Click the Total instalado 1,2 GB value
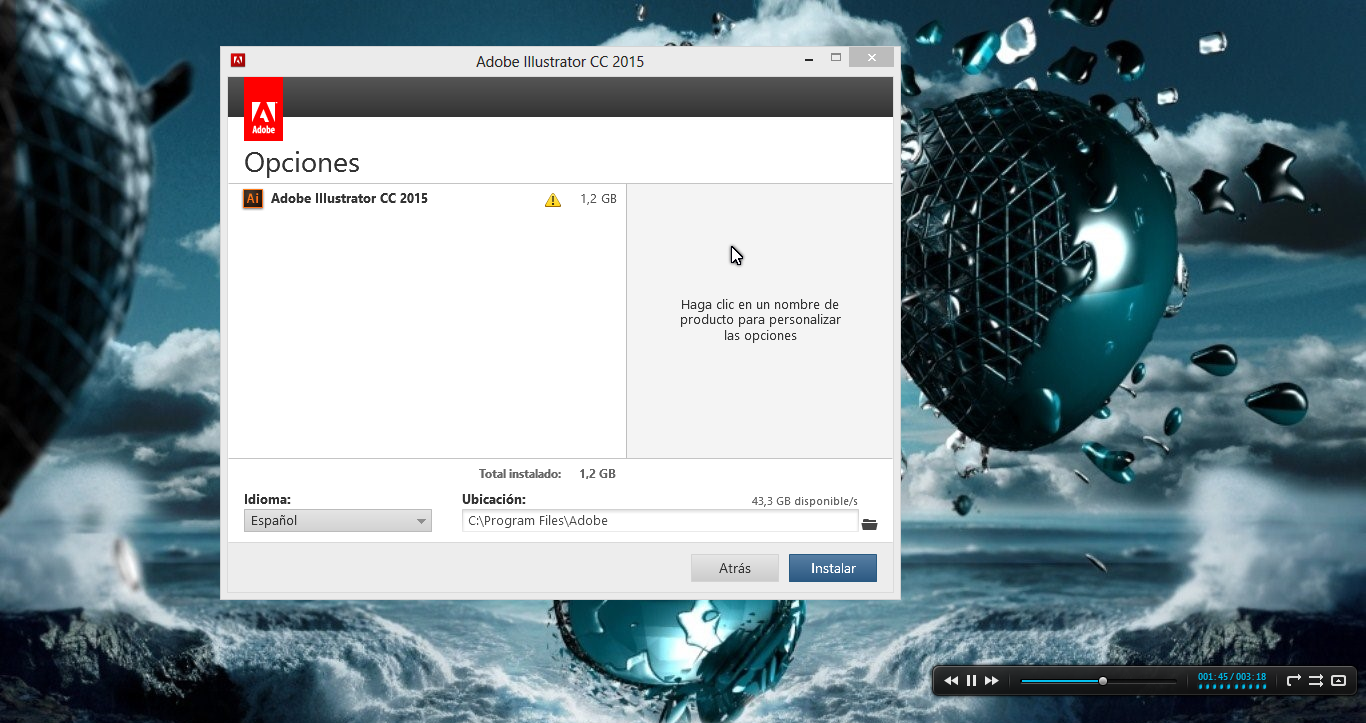1366x723 pixels. pyautogui.click(x=597, y=474)
